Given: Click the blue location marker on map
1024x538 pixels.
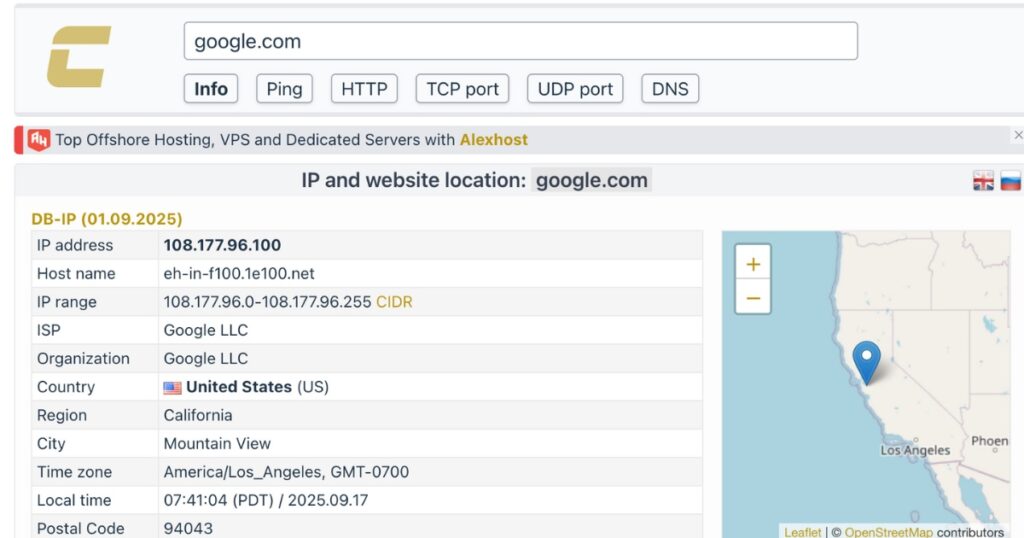Looking at the screenshot, I should [x=867, y=362].
